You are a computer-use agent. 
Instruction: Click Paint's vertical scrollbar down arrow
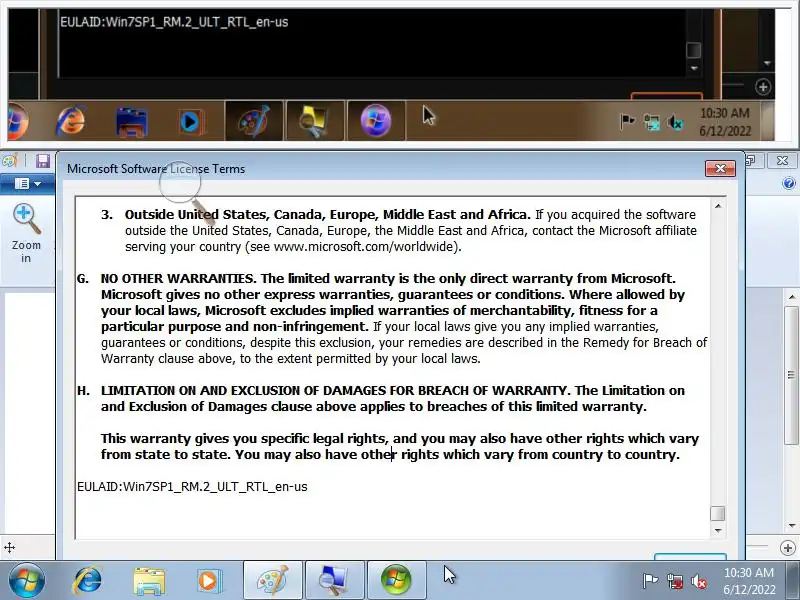pos(791,526)
